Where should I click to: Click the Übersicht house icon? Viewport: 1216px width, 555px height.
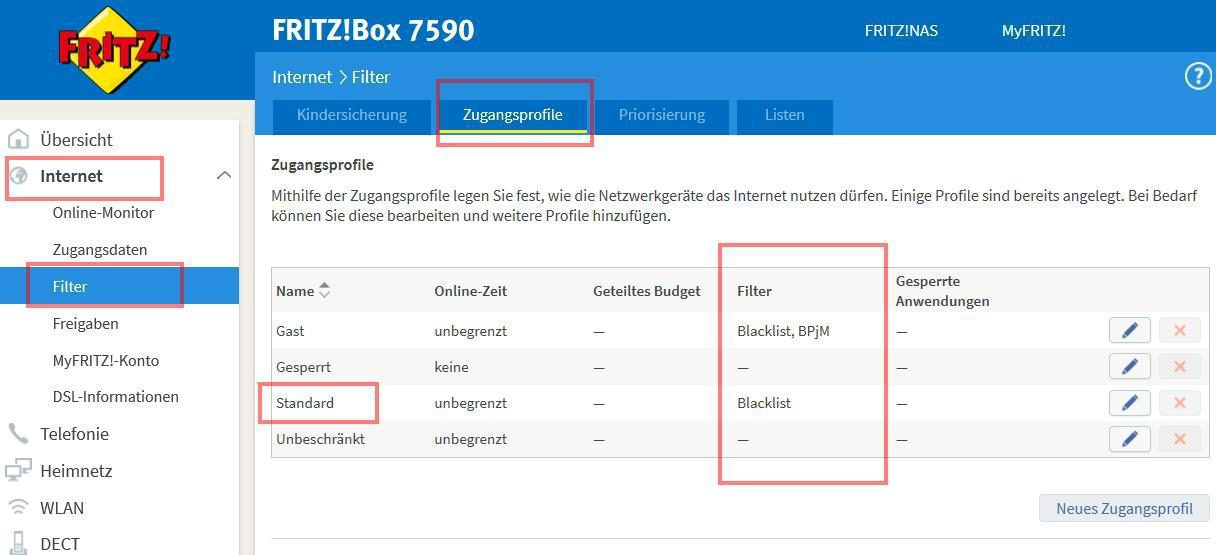pos(18,139)
